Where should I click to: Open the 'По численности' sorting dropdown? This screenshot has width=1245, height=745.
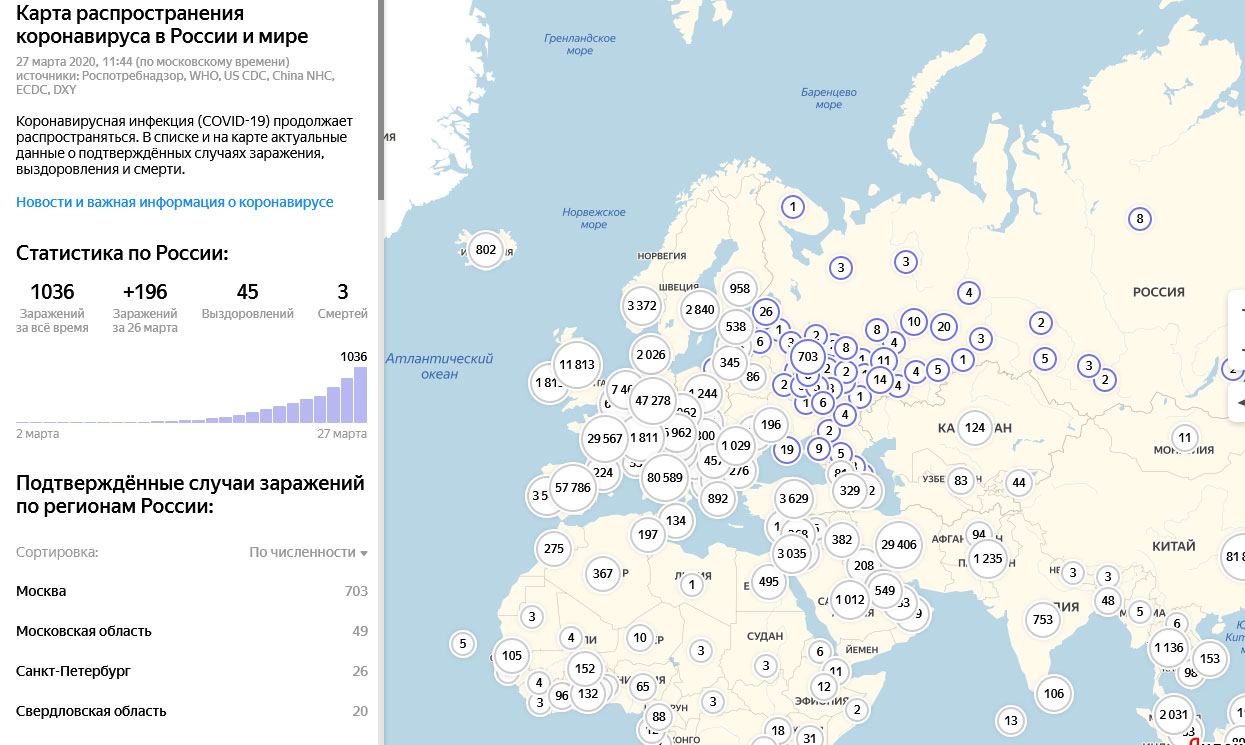308,552
